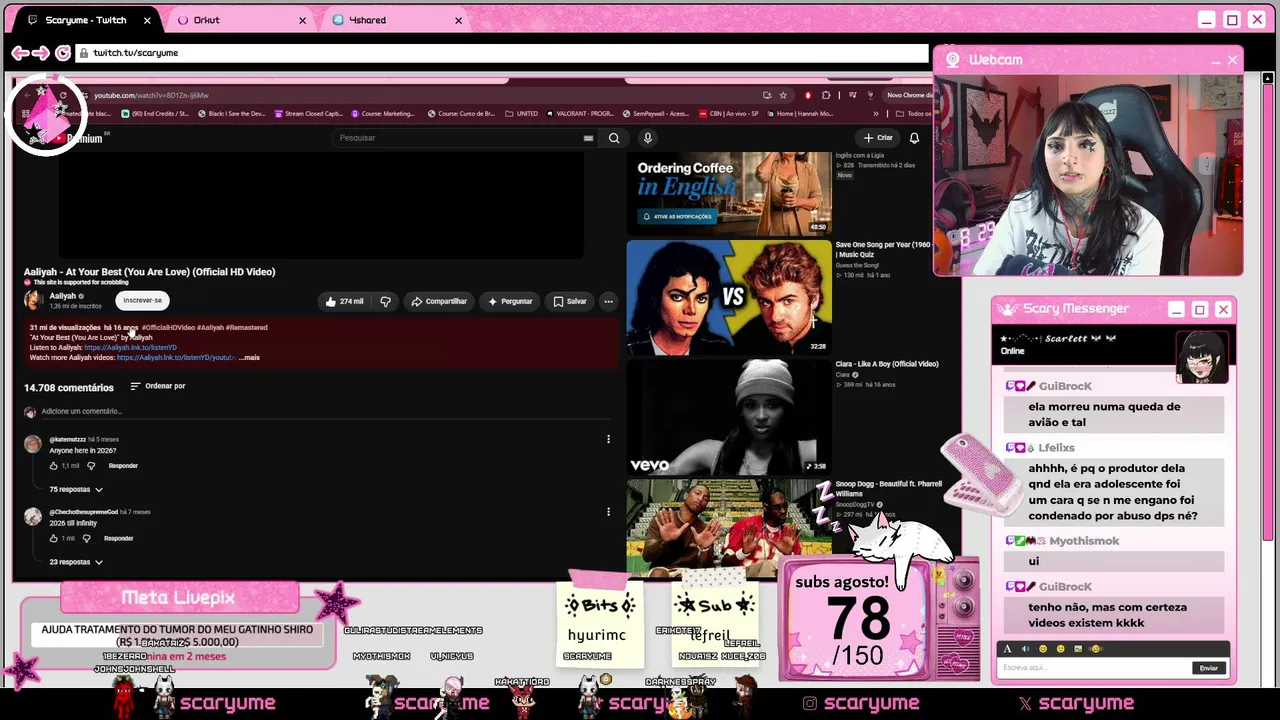Screen dimensions: 1280x720
Task: Open the Ciara - Like A Boy thumbnail
Action: tap(729, 417)
